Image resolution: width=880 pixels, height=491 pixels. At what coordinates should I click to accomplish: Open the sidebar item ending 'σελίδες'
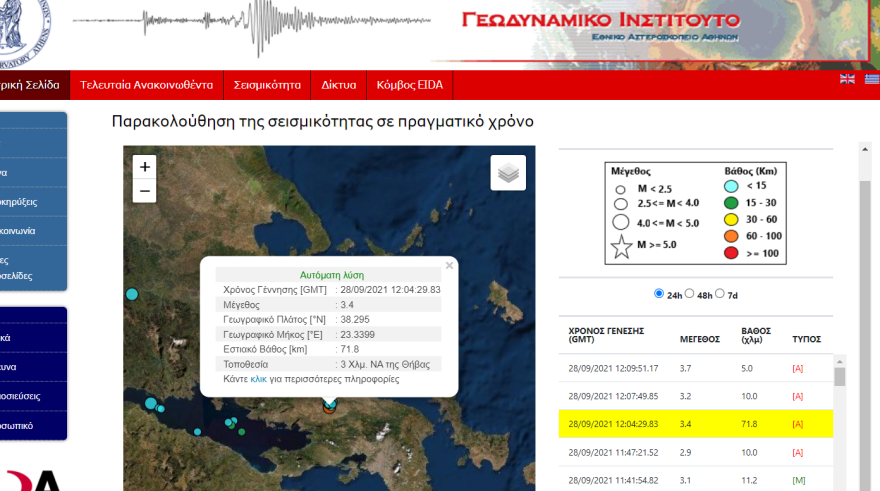pyautogui.click(x=33, y=268)
